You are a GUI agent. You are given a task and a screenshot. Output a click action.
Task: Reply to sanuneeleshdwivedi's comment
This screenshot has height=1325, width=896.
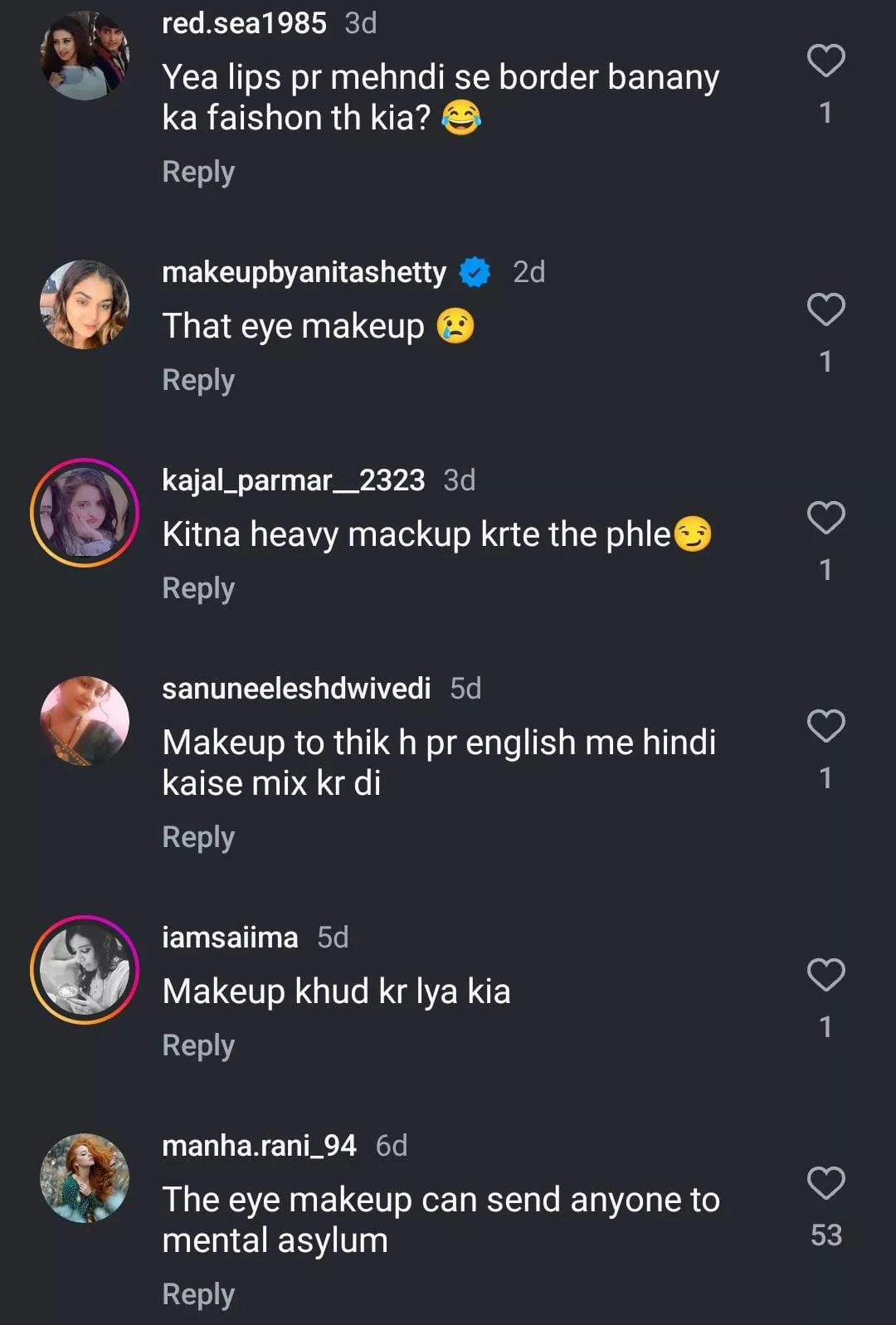click(x=198, y=837)
